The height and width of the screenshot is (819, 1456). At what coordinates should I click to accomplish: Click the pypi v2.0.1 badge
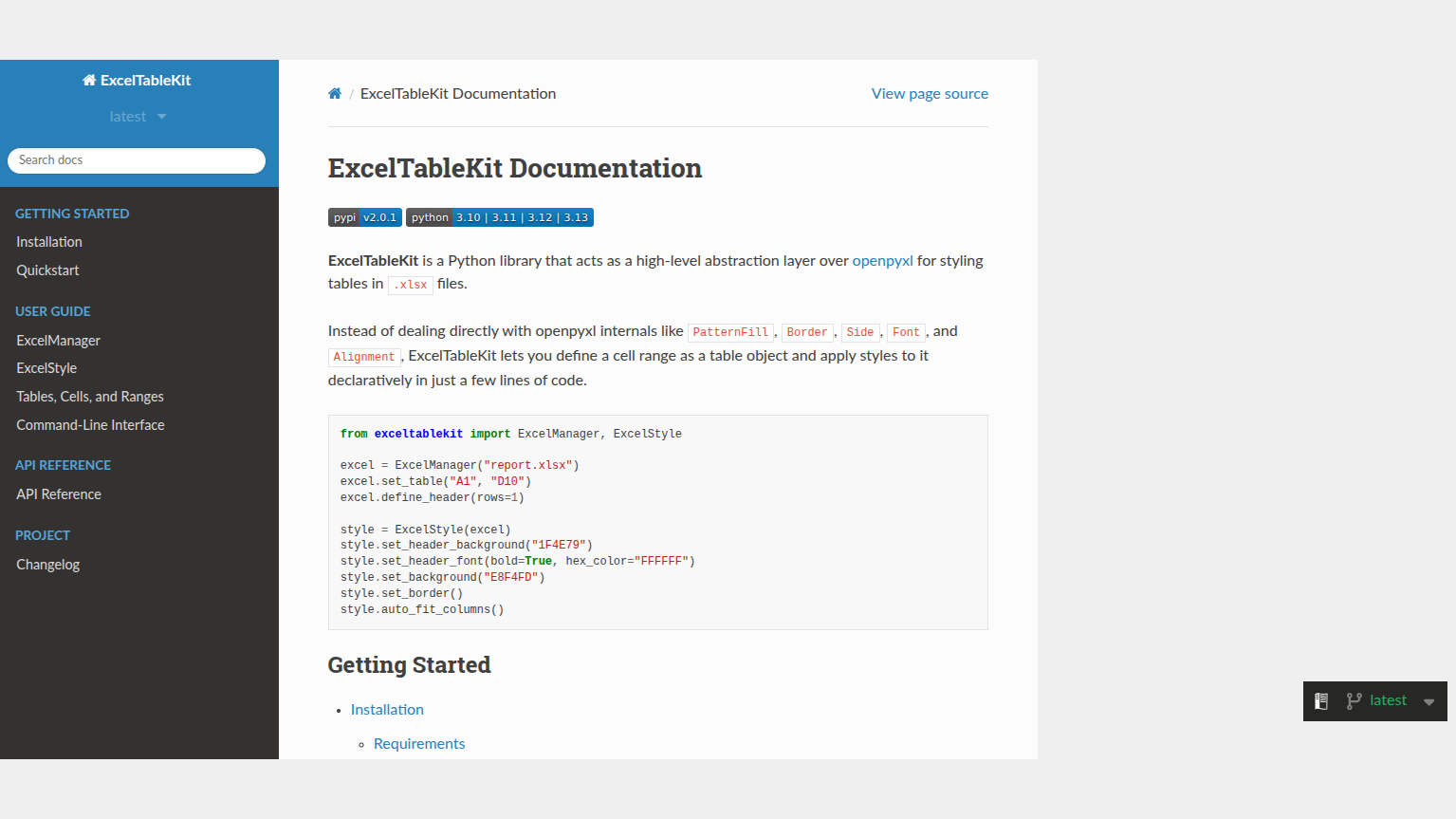pos(365,217)
